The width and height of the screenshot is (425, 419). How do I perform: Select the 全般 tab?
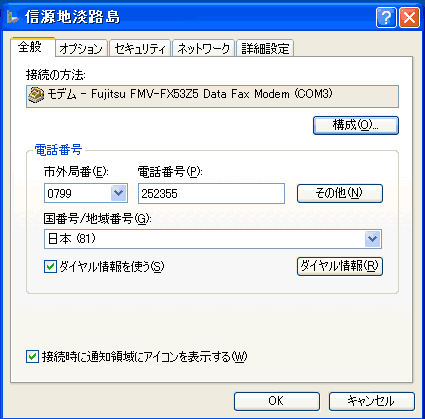(x=32, y=47)
